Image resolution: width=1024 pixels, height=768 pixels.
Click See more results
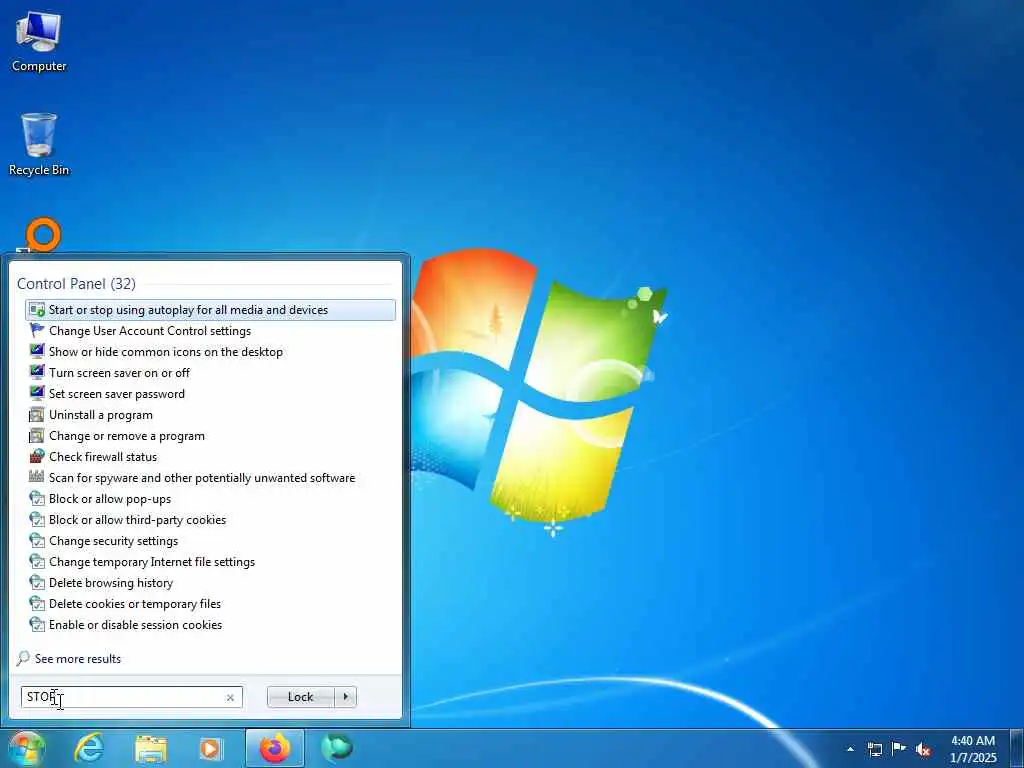click(78, 658)
